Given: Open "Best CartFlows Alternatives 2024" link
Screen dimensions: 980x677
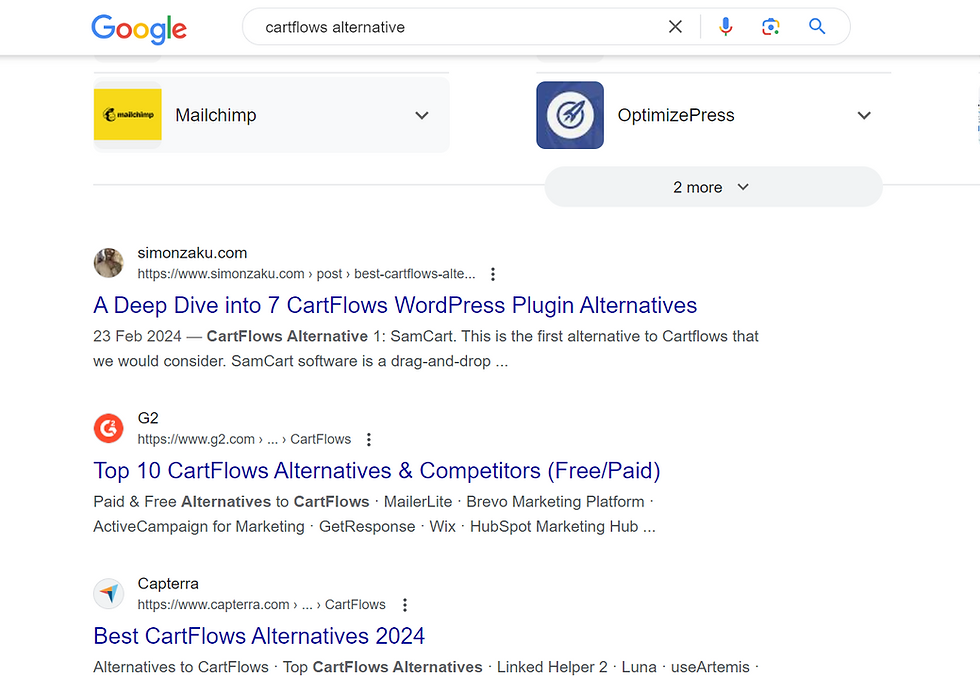Looking at the screenshot, I should point(259,636).
